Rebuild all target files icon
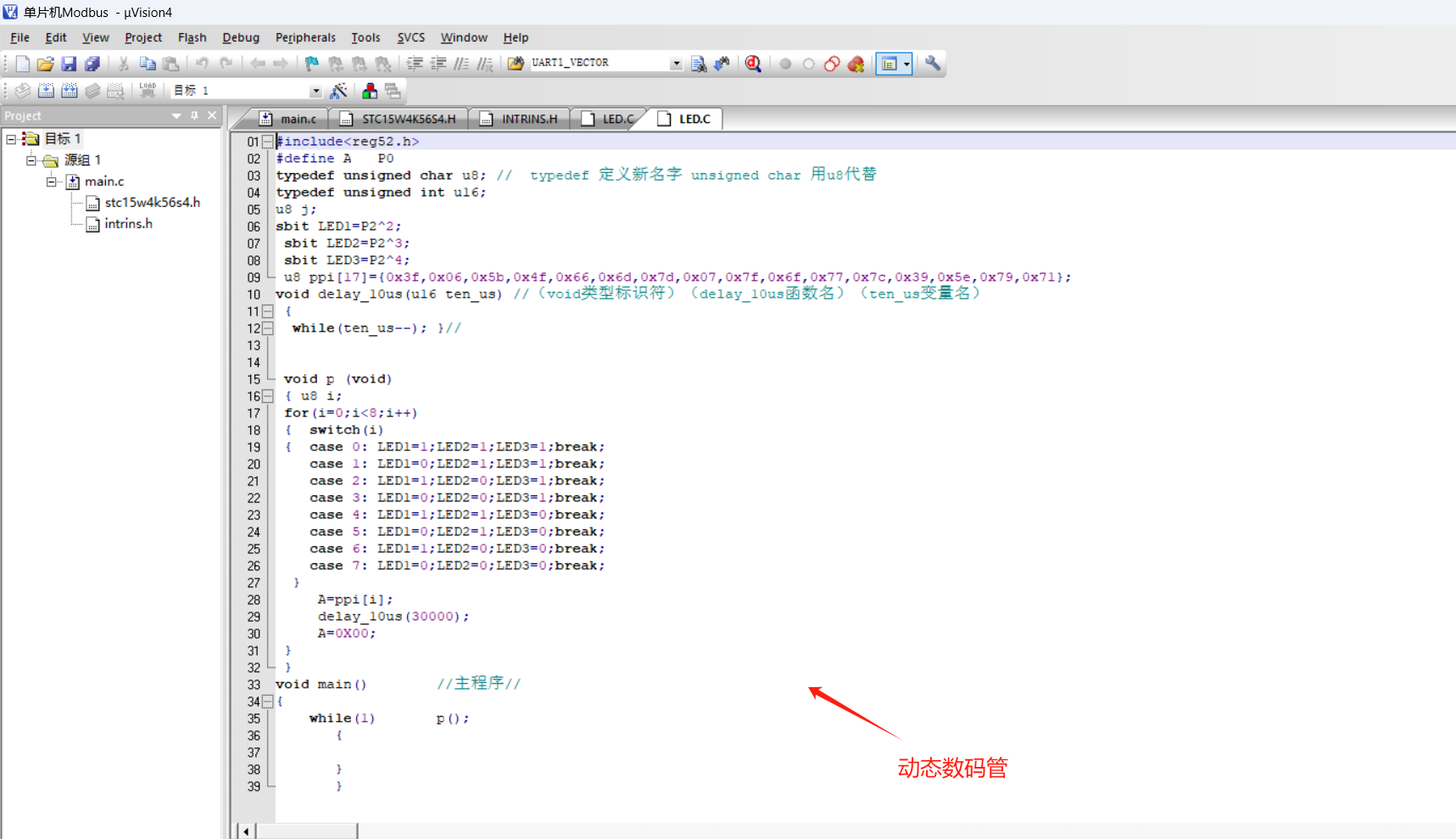 tap(70, 91)
